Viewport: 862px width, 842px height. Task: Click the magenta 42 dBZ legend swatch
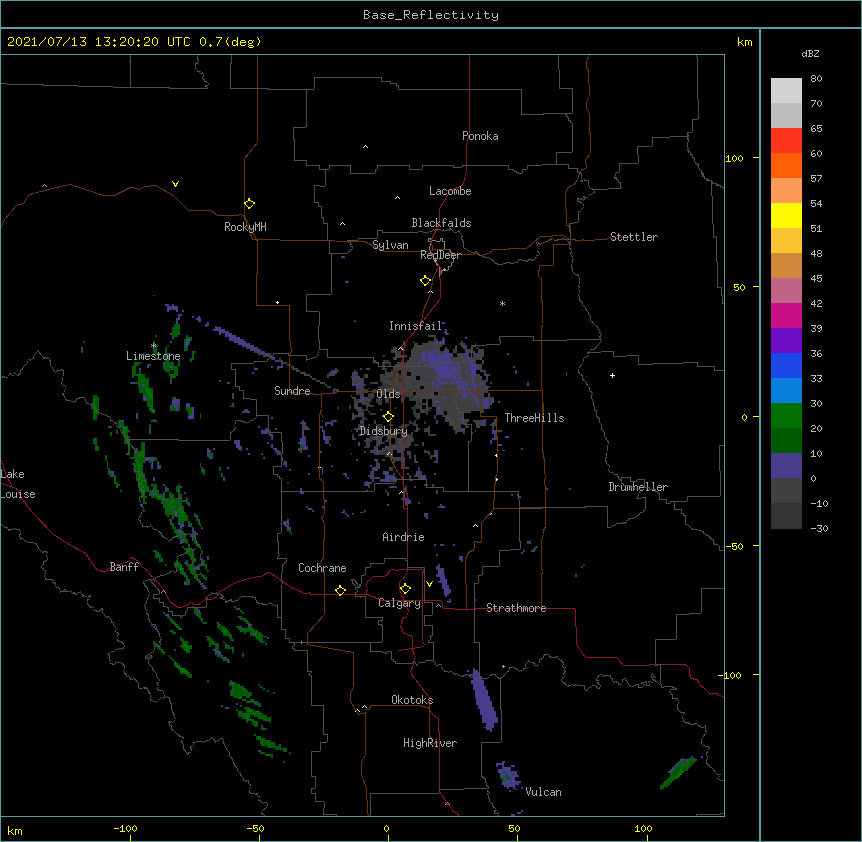tap(786, 315)
